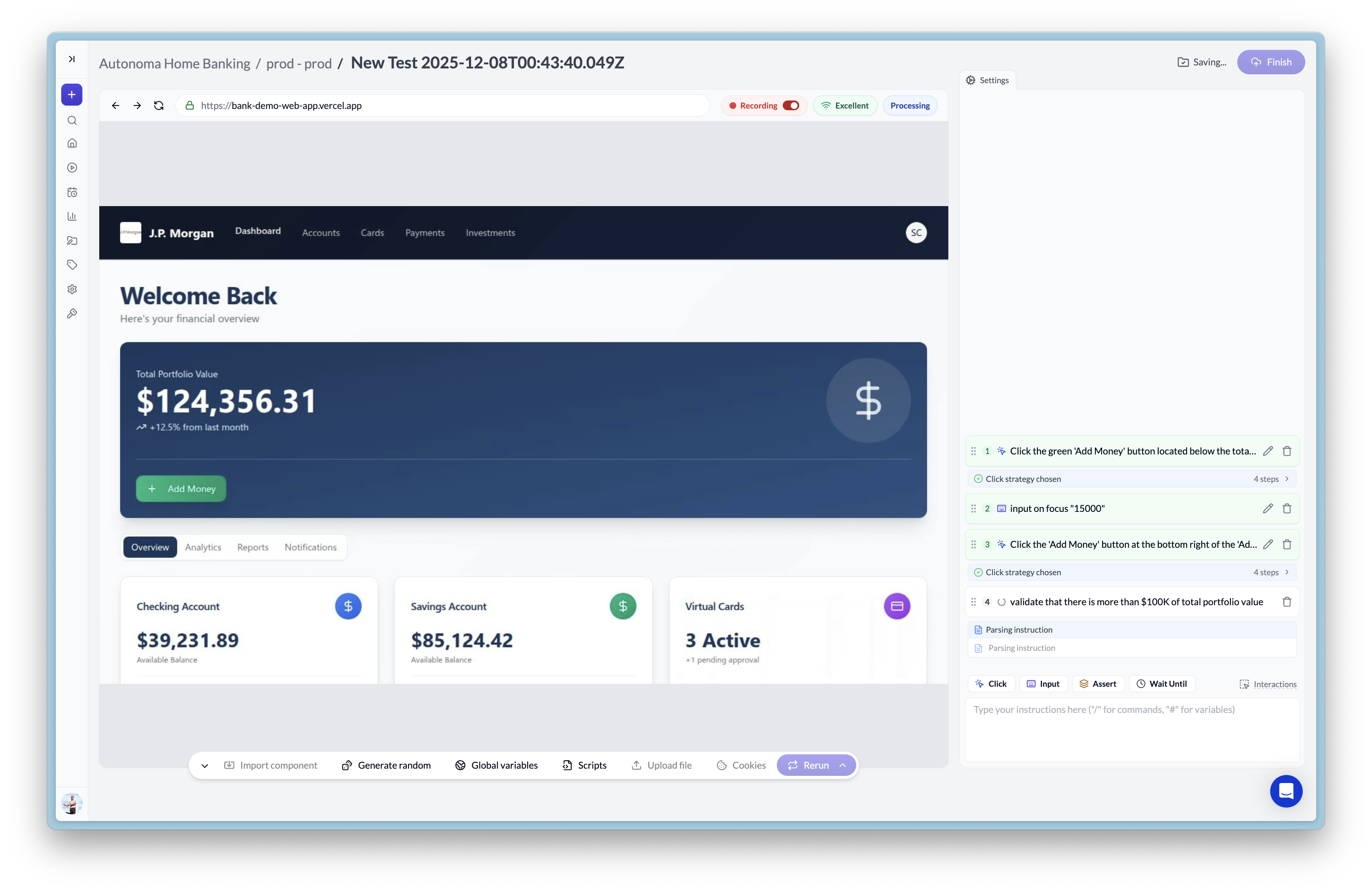The height and width of the screenshot is (892, 1372).
Task: Collapse bottom toolbar with chevron down
Action: (204, 766)
